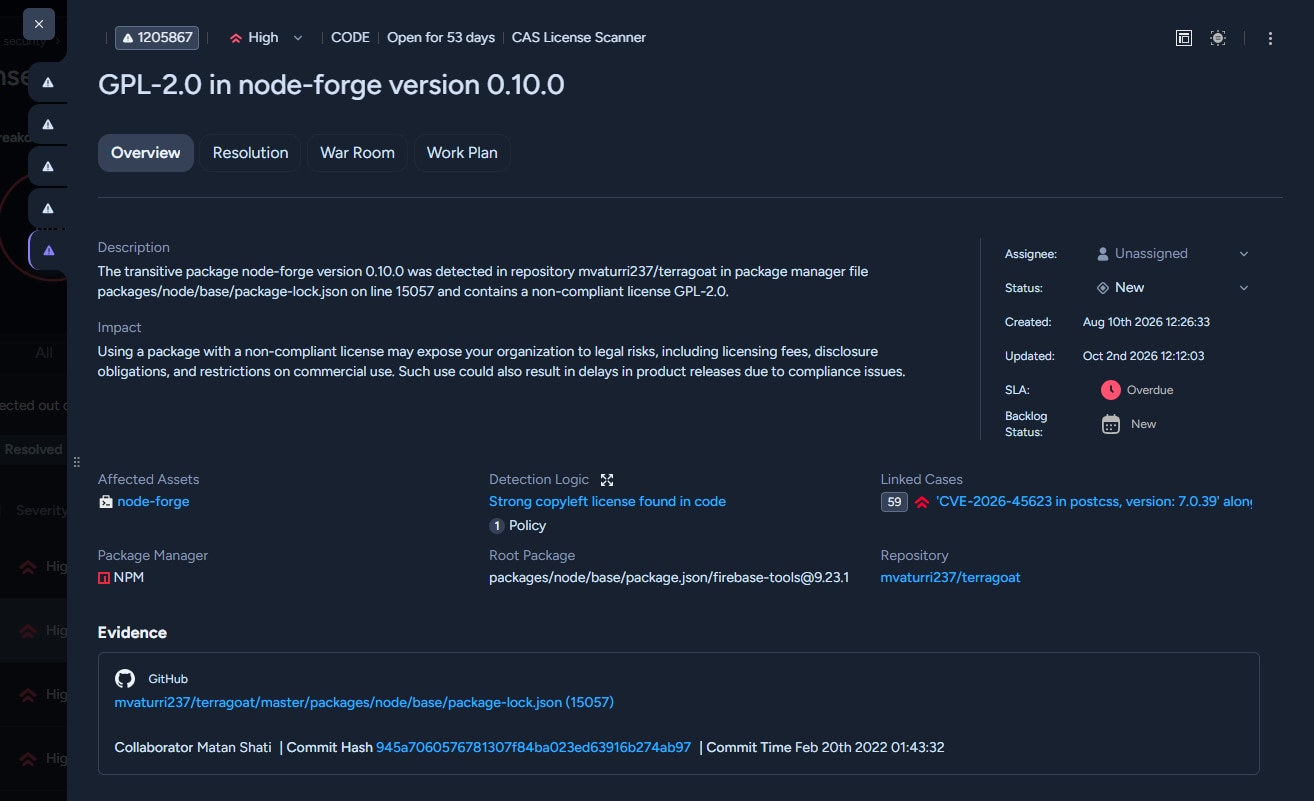Click the panel drag handle on left edge
The image size is (1314, 801).
(76, 462)
